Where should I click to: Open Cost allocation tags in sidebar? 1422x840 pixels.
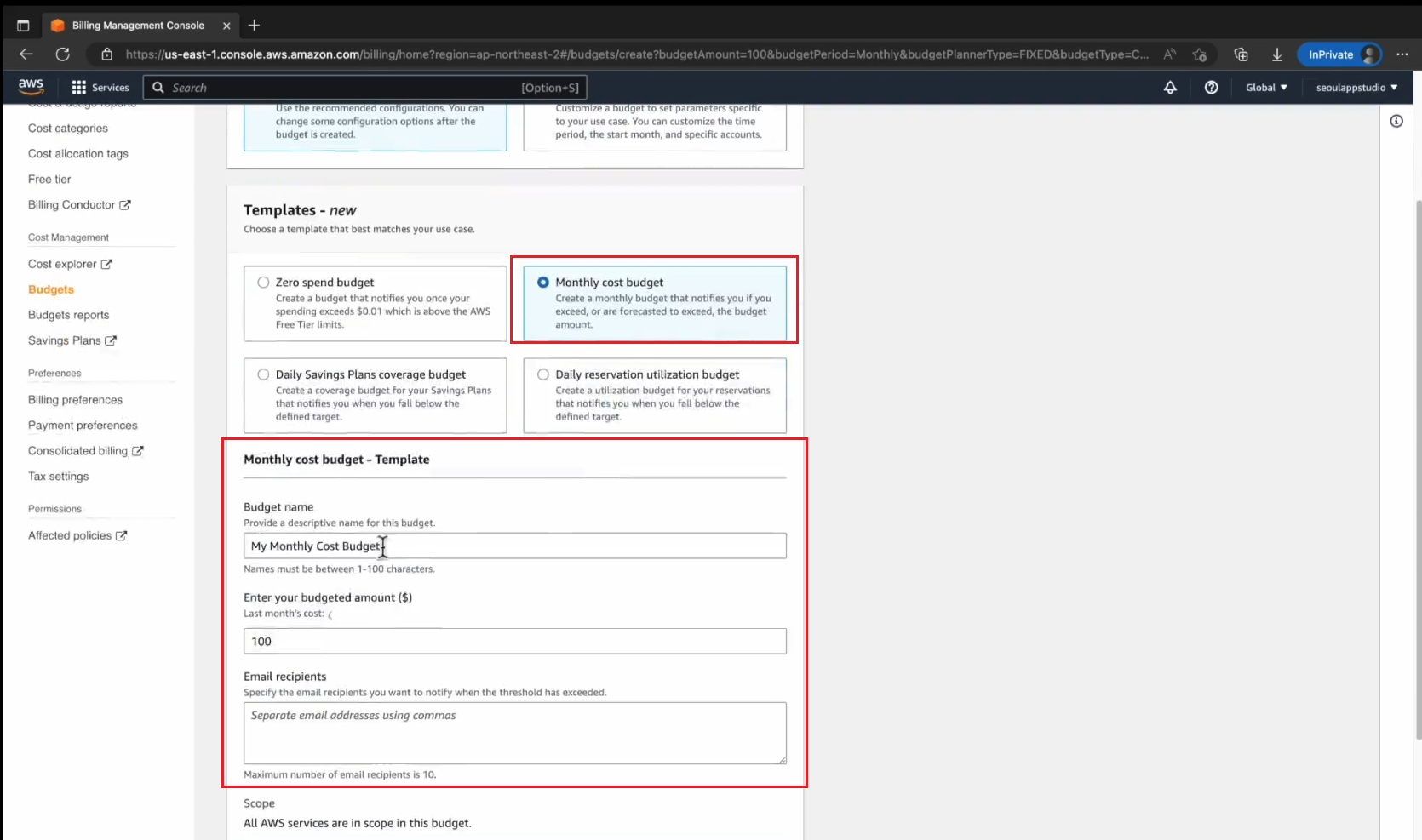(x=78, y=154)
